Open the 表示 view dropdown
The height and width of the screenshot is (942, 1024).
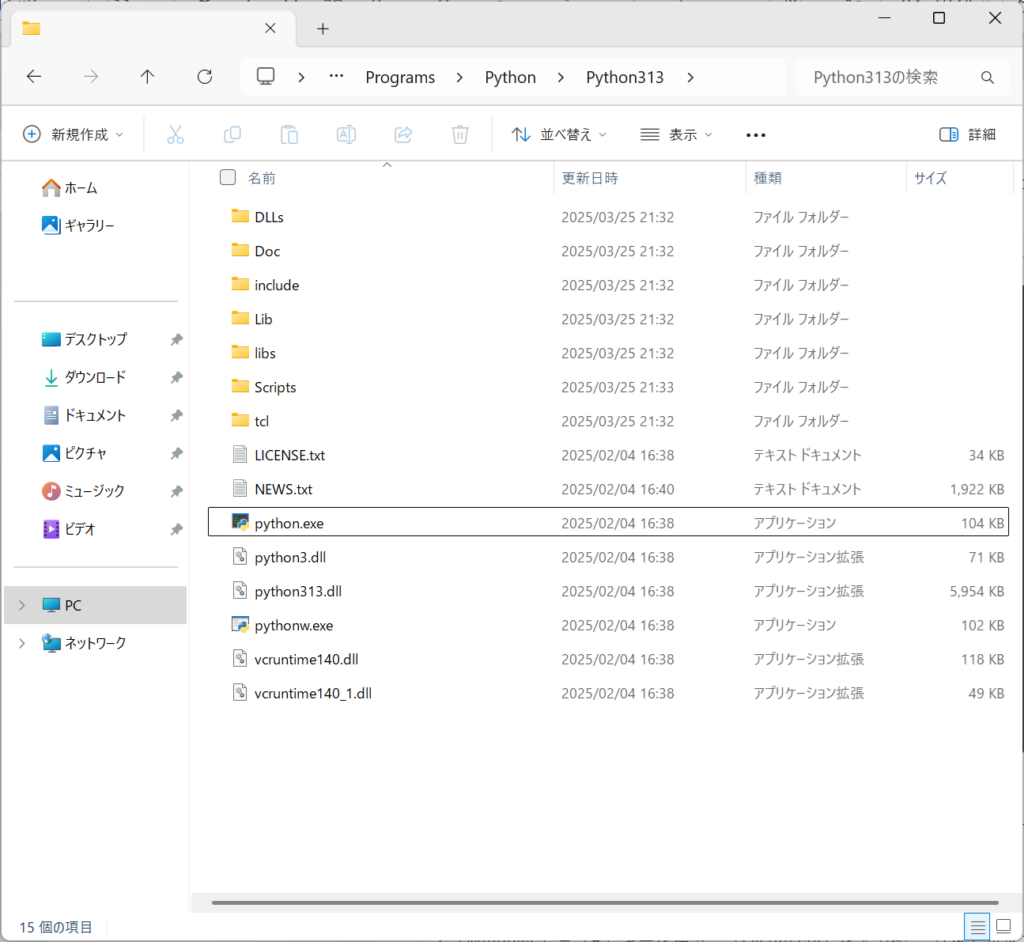[676, 135]
